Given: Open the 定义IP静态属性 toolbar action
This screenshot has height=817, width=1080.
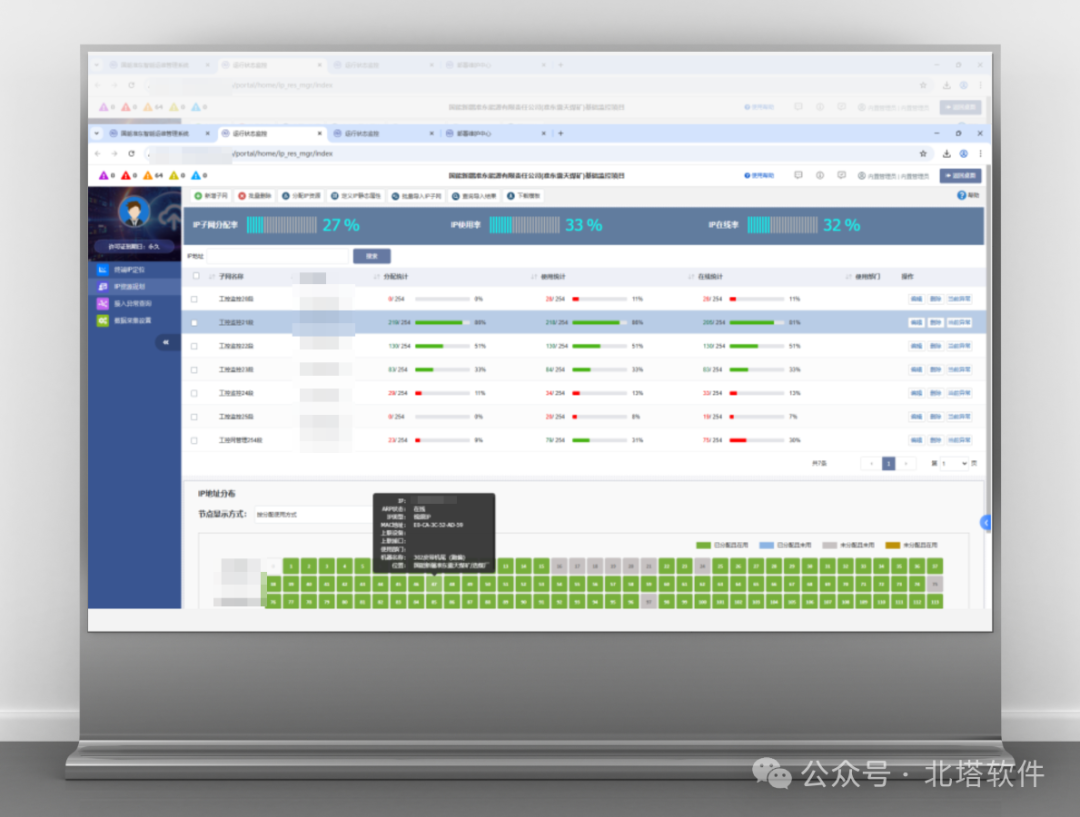Looking at the screenshot, I should [x=355, y=196].
